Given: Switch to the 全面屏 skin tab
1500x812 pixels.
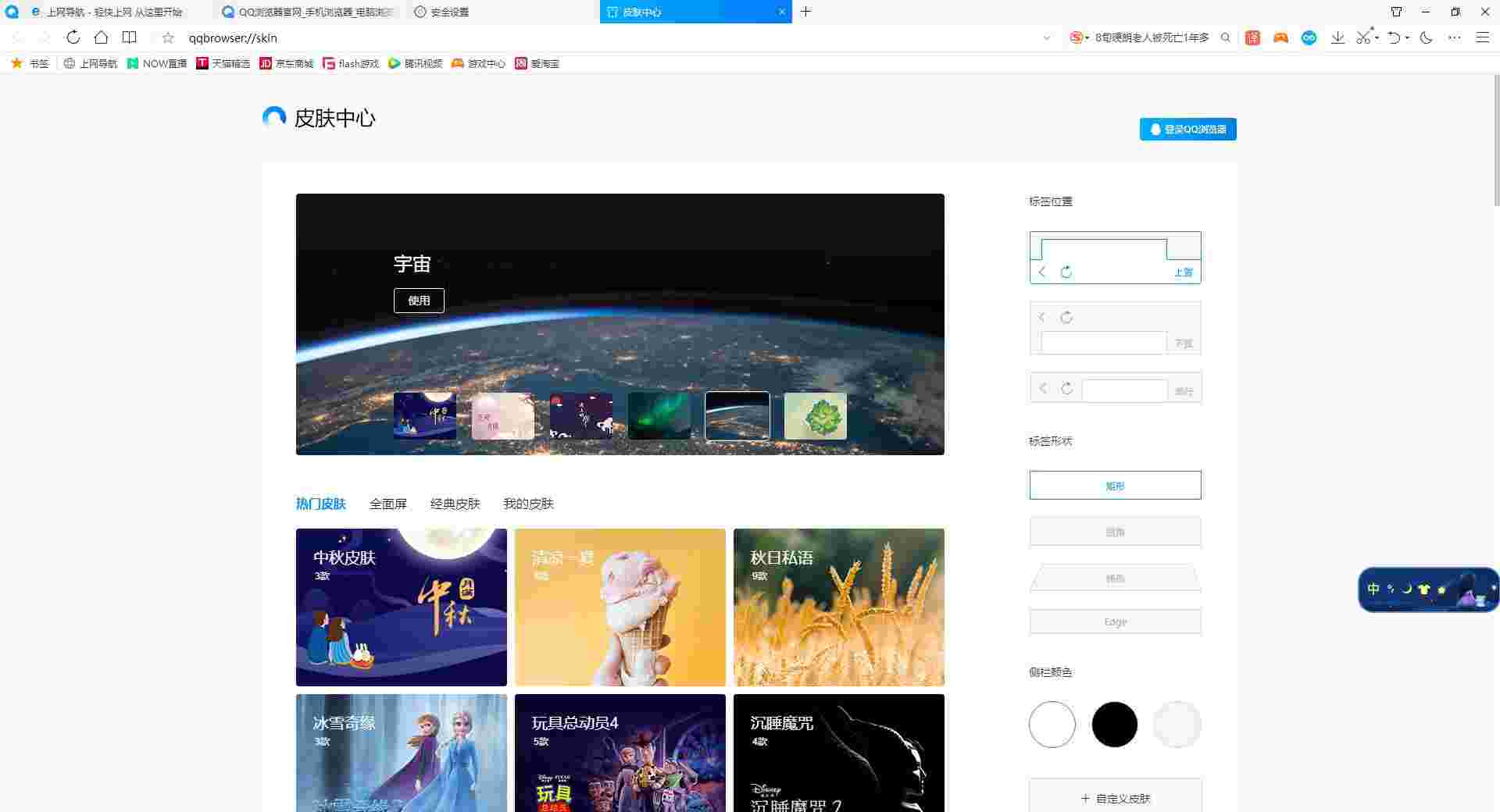Looking at the screenshot, I should point(388,504).
